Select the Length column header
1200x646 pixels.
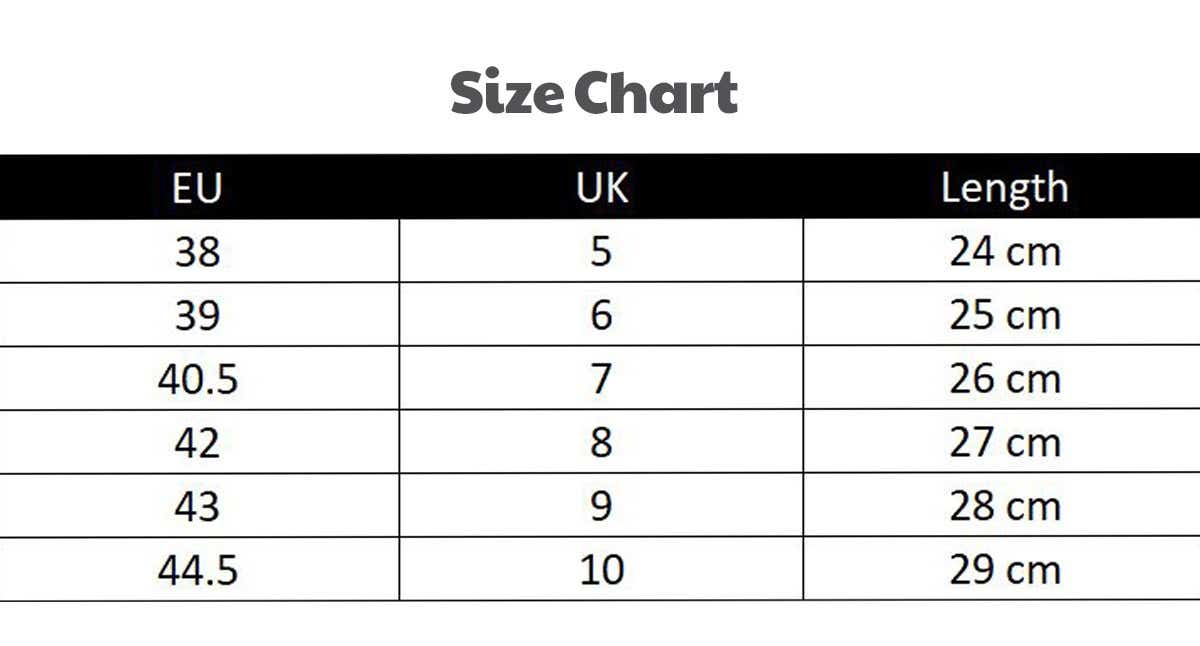[x=1004, y=188]
